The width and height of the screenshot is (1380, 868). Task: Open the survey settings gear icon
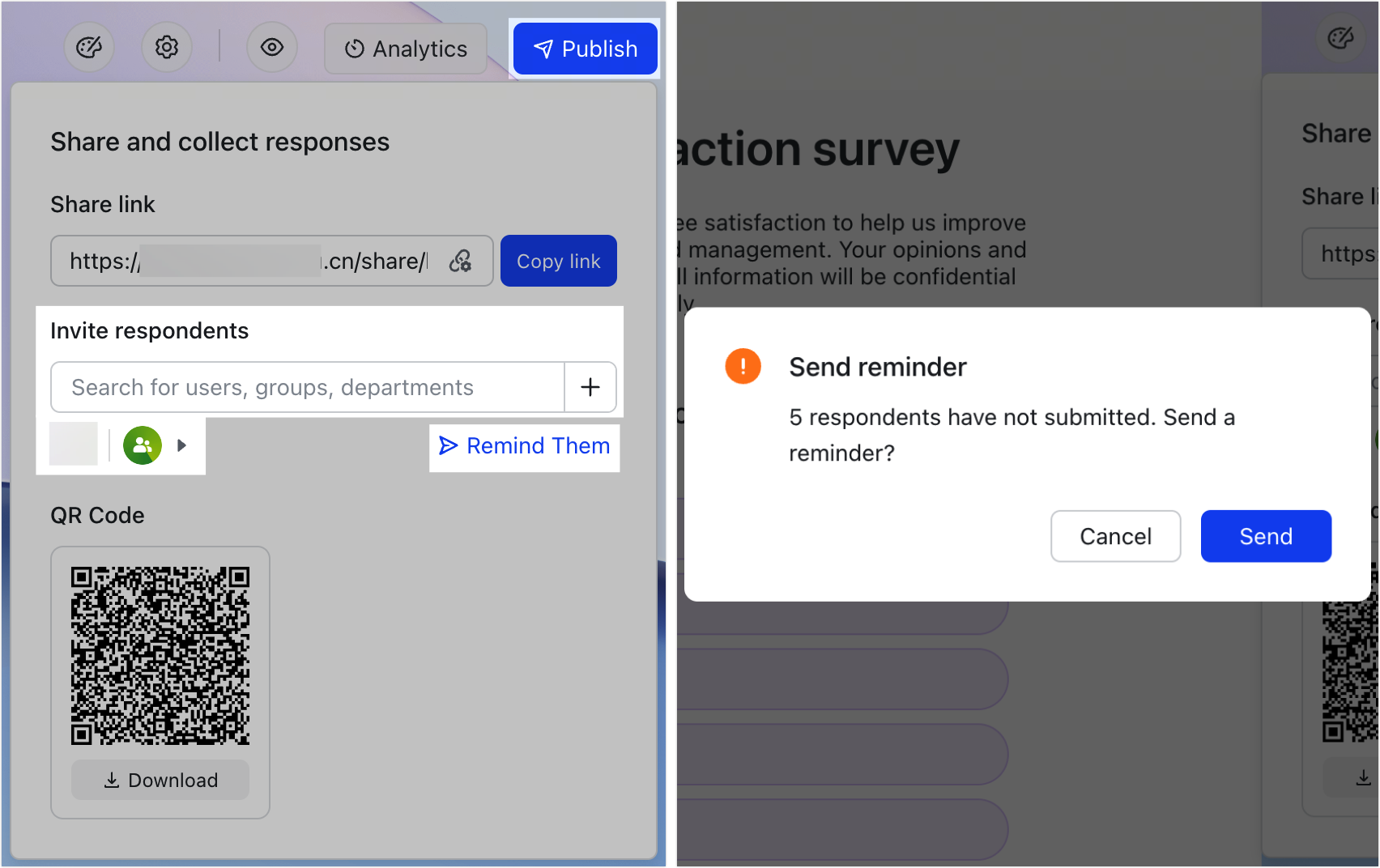(x=167, y=48)
